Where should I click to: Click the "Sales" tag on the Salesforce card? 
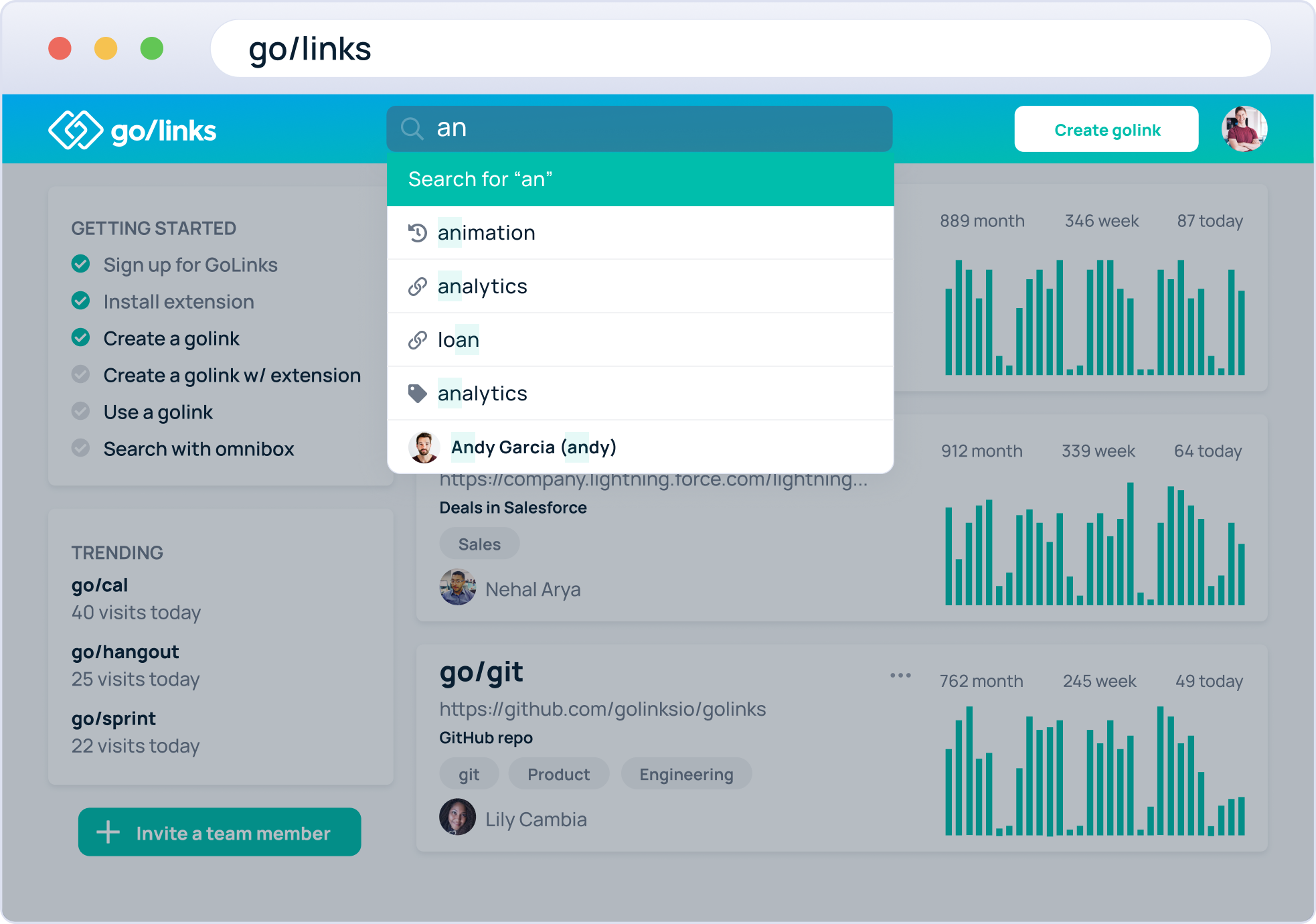point(479,543)
